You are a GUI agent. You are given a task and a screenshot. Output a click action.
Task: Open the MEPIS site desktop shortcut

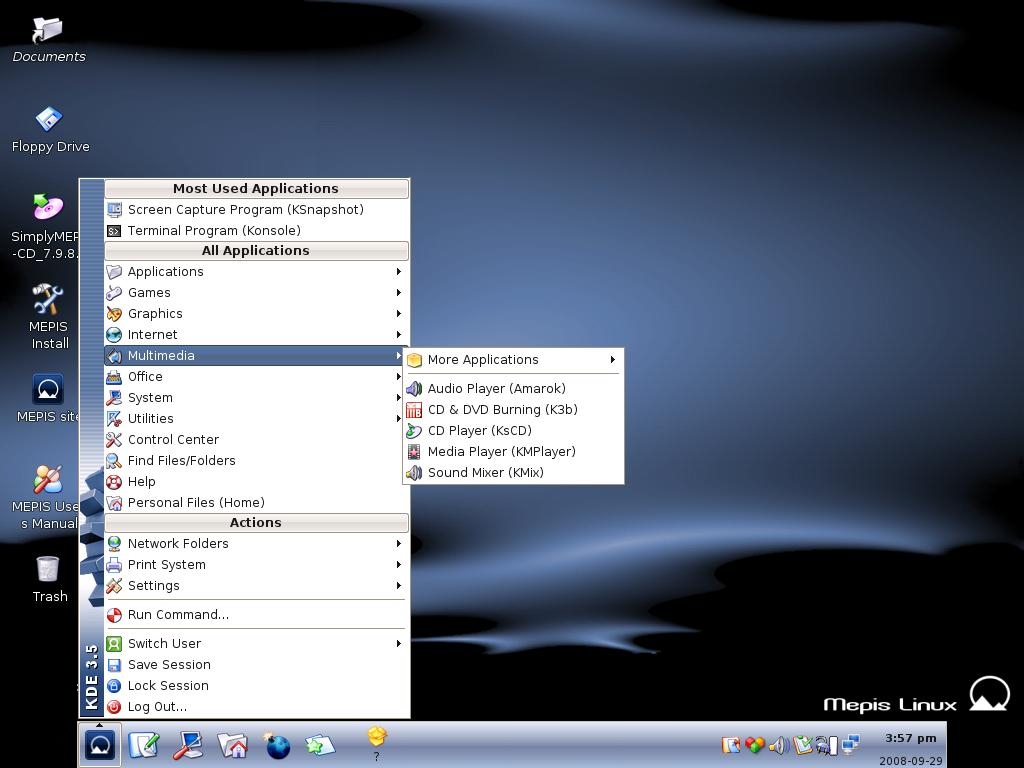(x=48, y=398)
